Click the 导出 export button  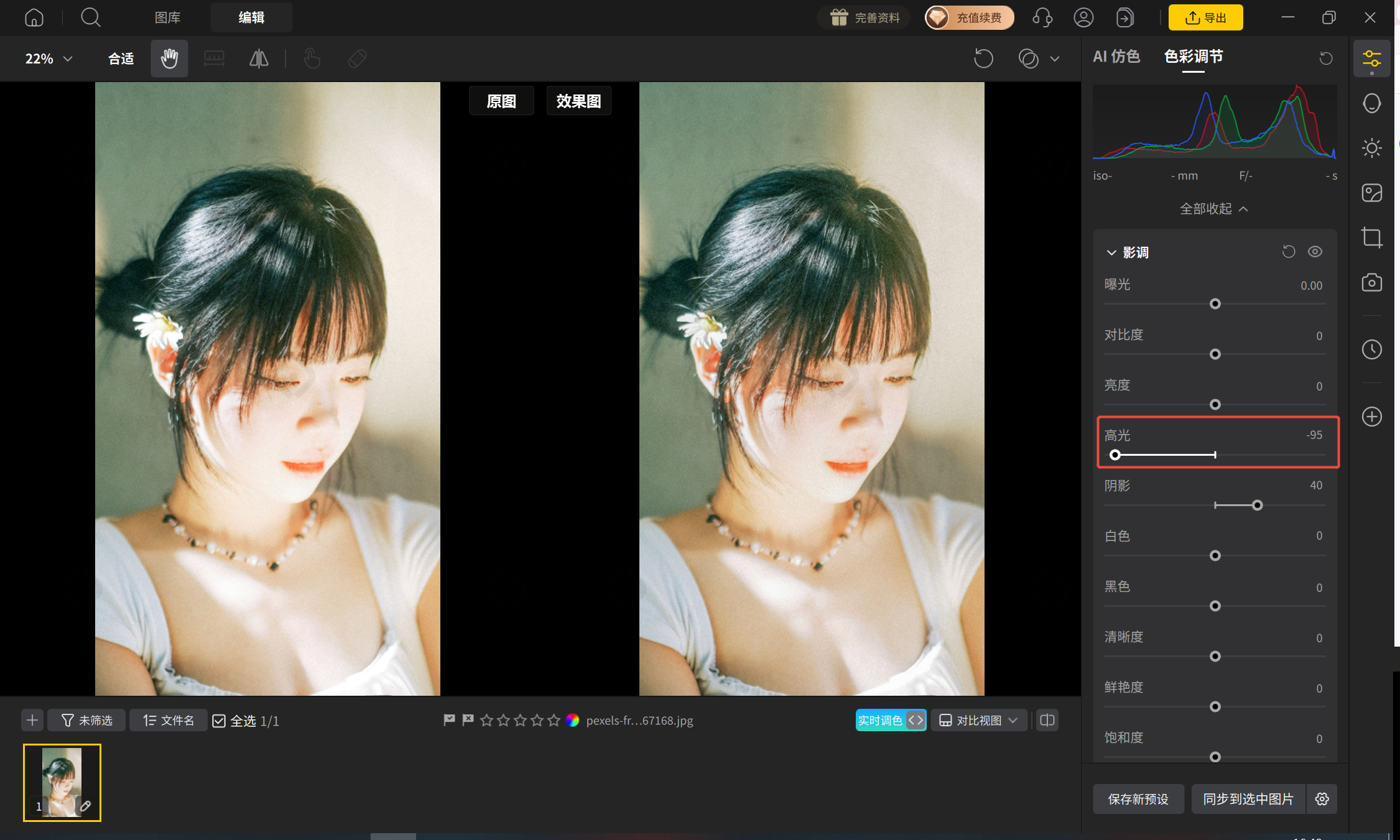tap(1205, 17)
